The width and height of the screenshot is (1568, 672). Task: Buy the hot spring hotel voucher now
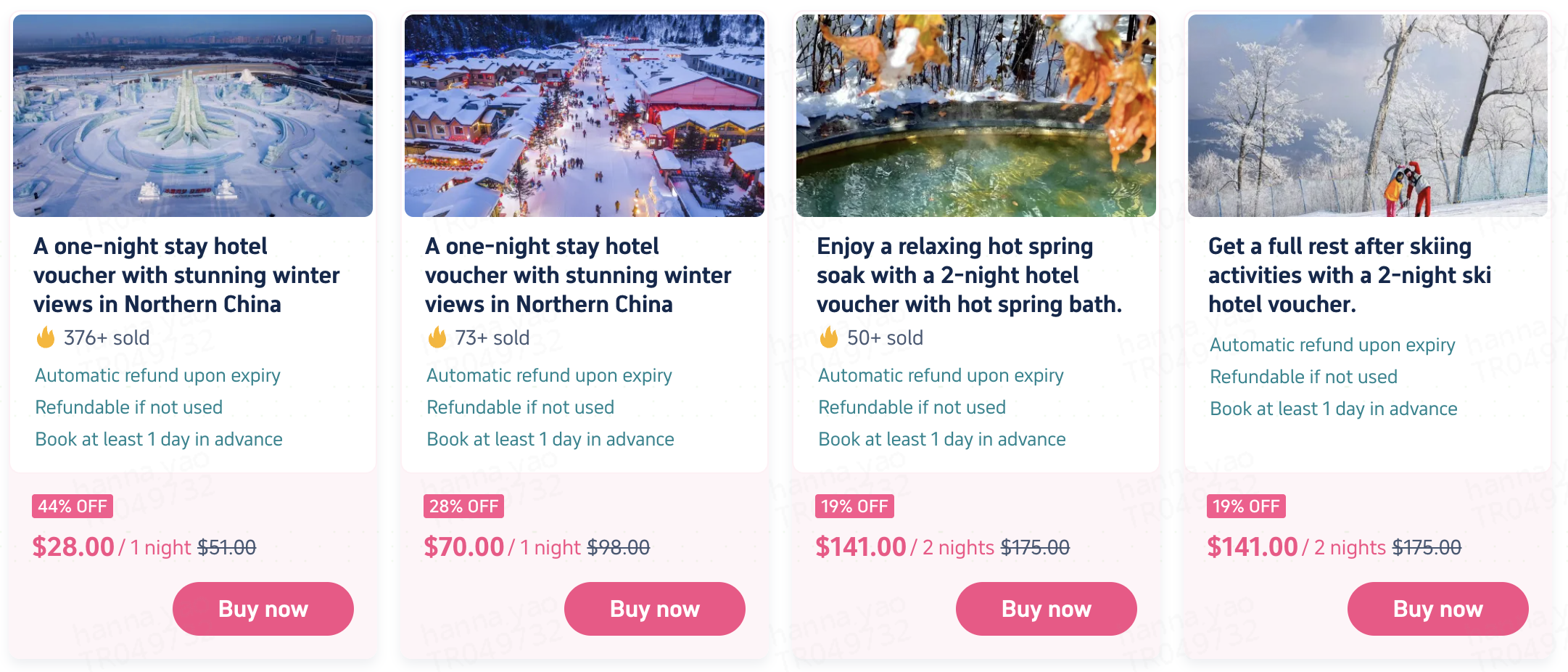click(1046, 609)
